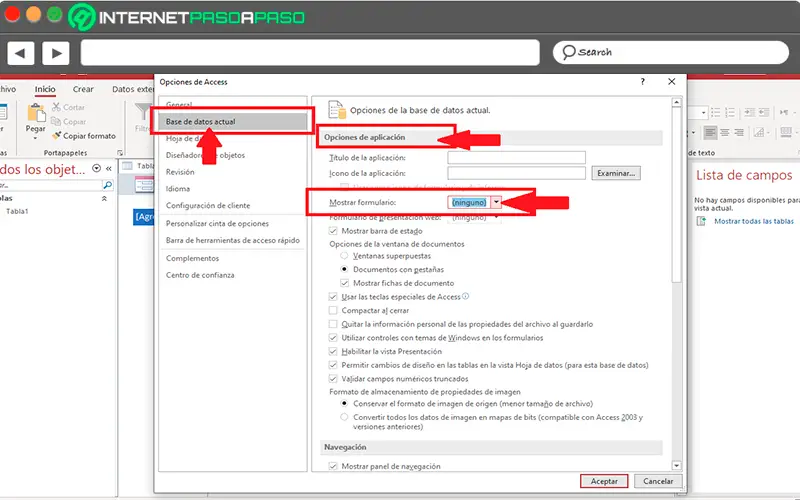The height and width of the screenshot is (500, 800).
Task: Collapse the Tablas group chevron
Action: 105,198
